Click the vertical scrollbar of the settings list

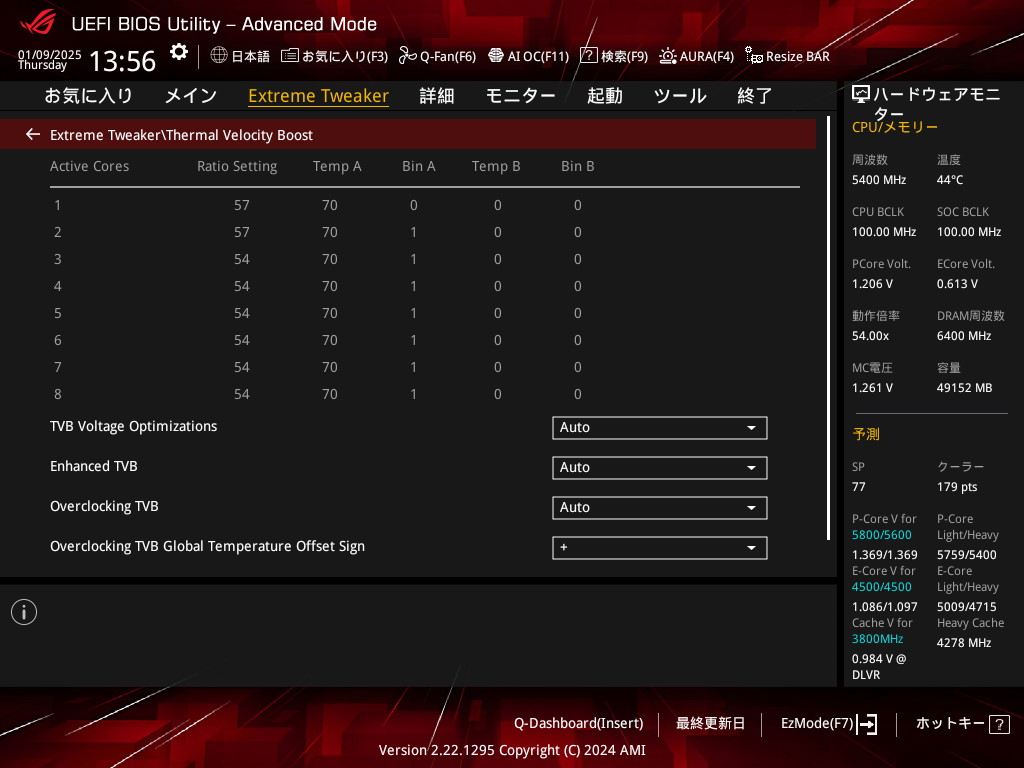pyautogui.click(x=828, y=330)
